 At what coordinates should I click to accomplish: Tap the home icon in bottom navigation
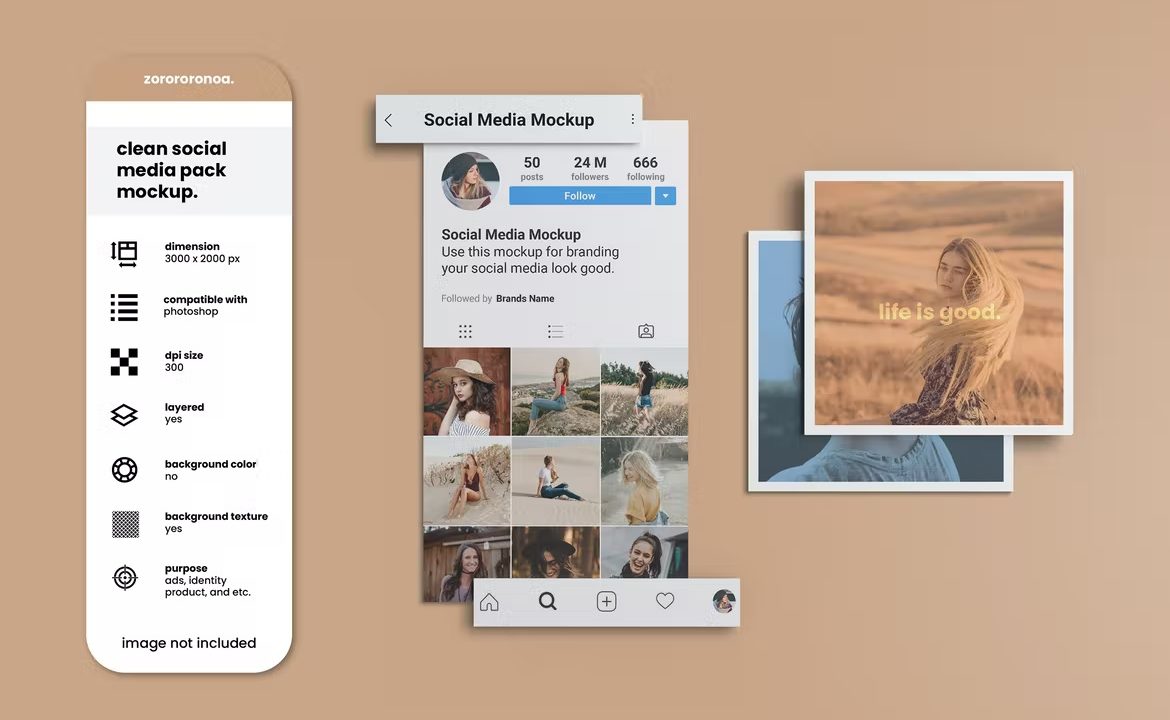coord(489,602)
